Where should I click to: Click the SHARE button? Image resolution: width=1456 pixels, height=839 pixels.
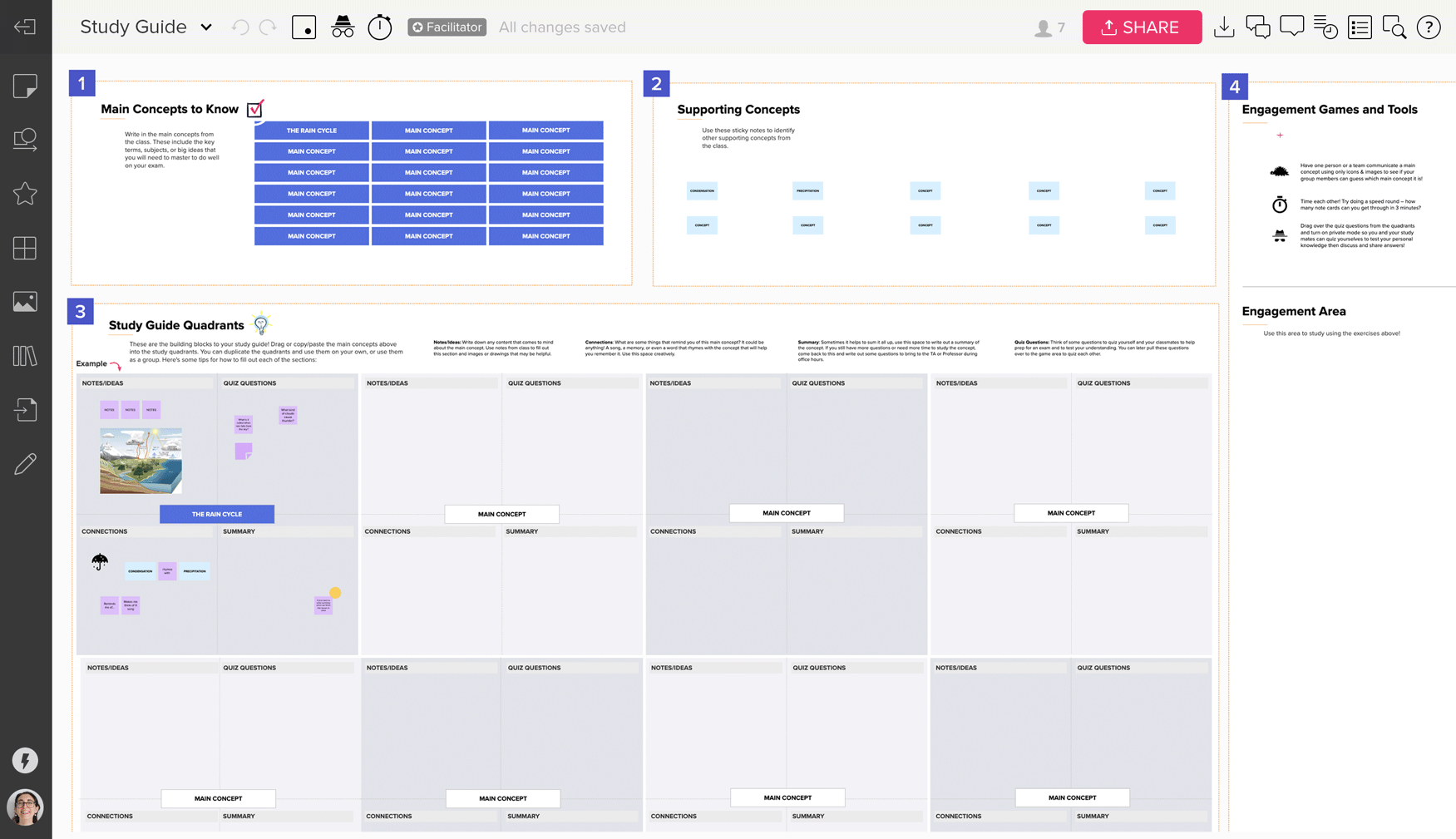click(1142, 27)
